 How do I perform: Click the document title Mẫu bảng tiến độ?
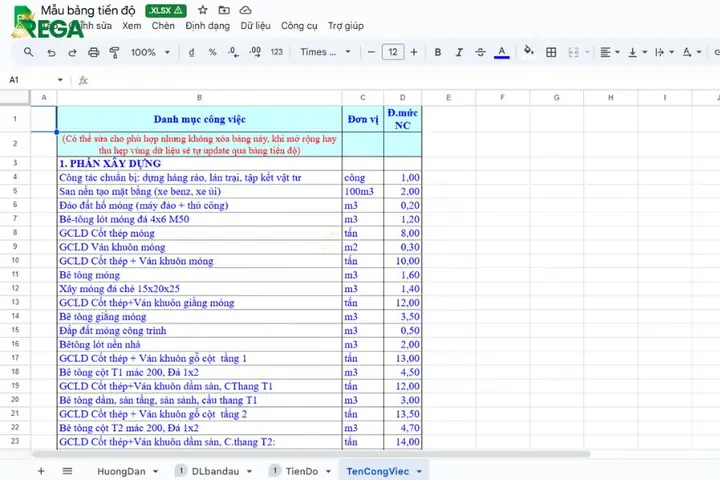point(88,10)
